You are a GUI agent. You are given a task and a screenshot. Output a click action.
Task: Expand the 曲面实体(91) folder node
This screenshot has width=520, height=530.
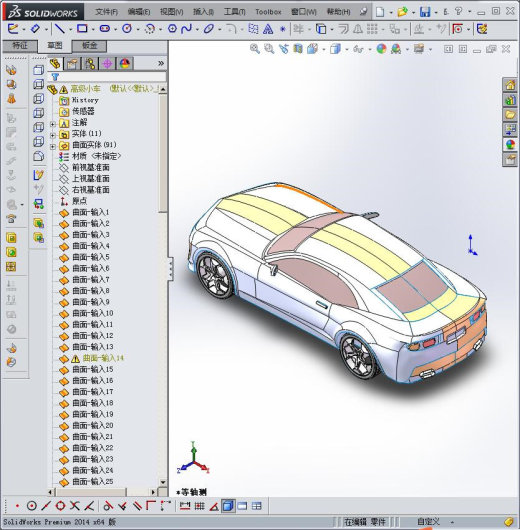[53, 146]
